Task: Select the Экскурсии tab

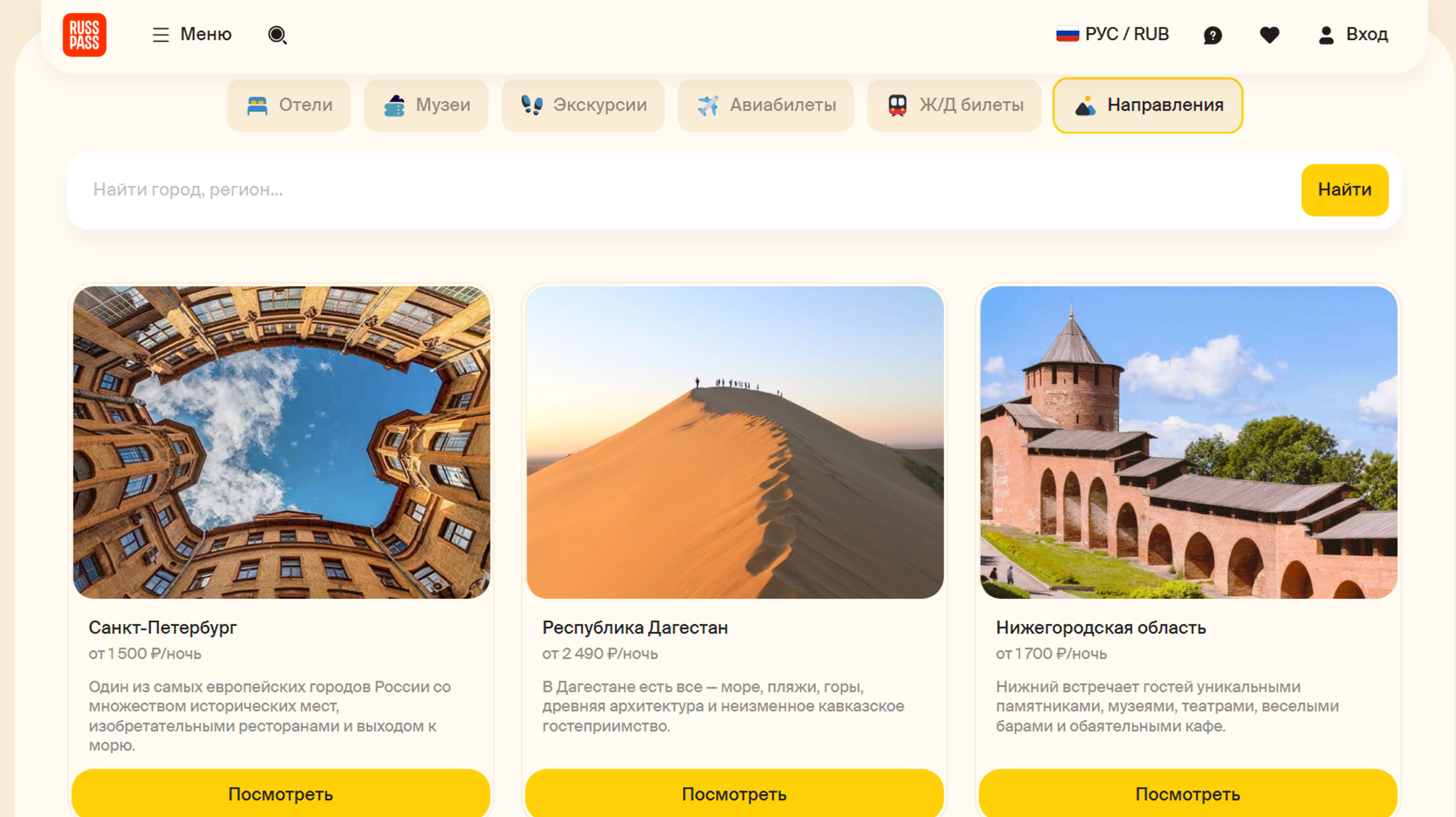Action: point(583,105)
